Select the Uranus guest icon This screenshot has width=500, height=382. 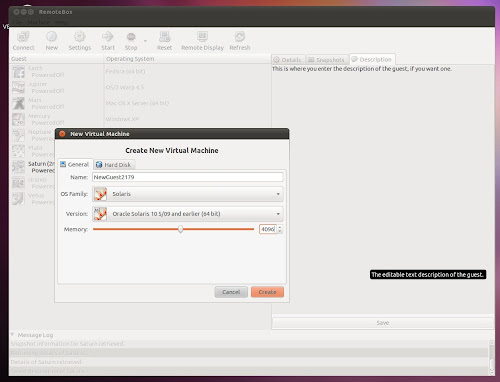click(x=18, y=183)
